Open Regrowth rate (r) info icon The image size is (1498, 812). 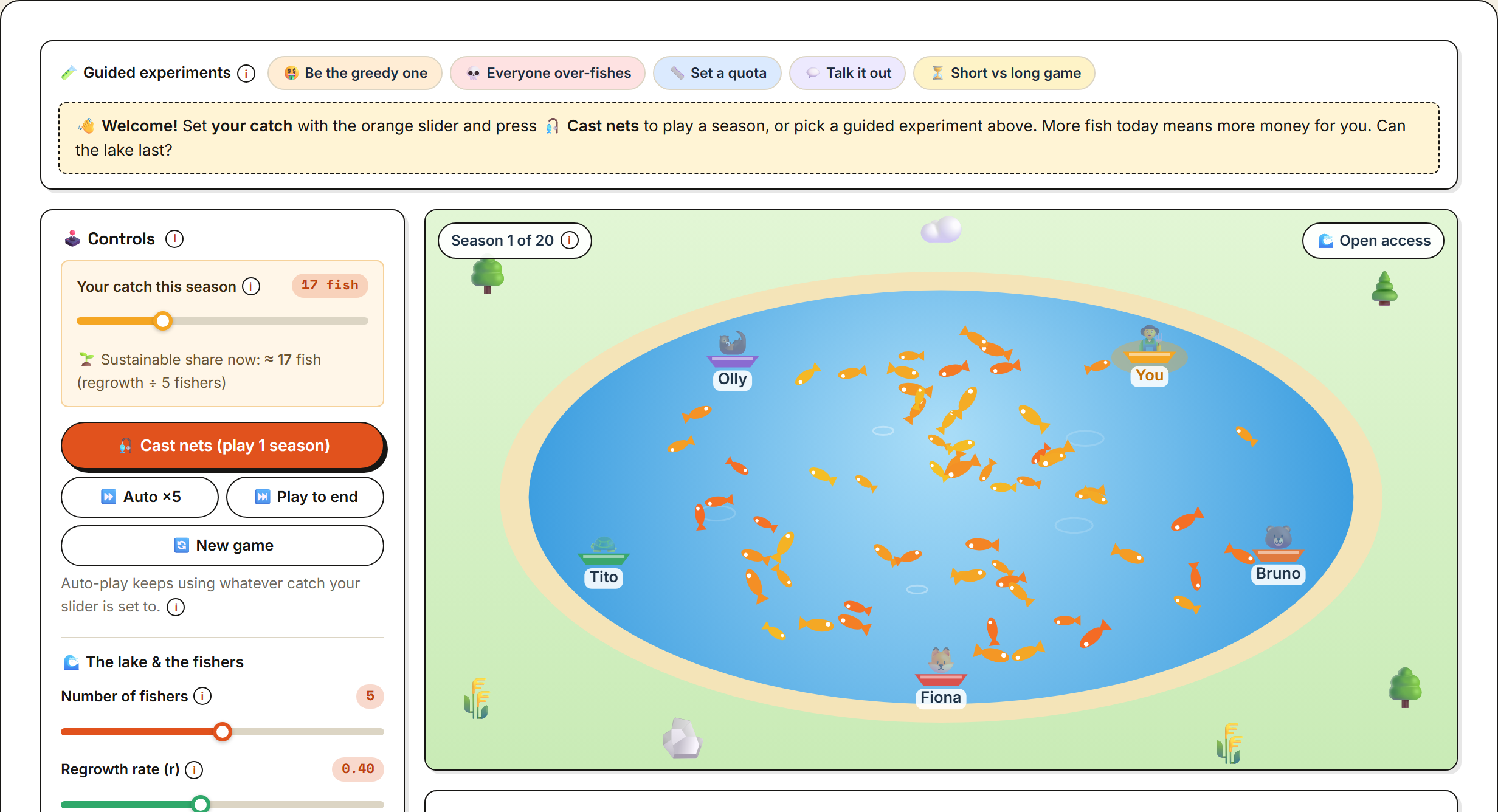coord(194,770)
